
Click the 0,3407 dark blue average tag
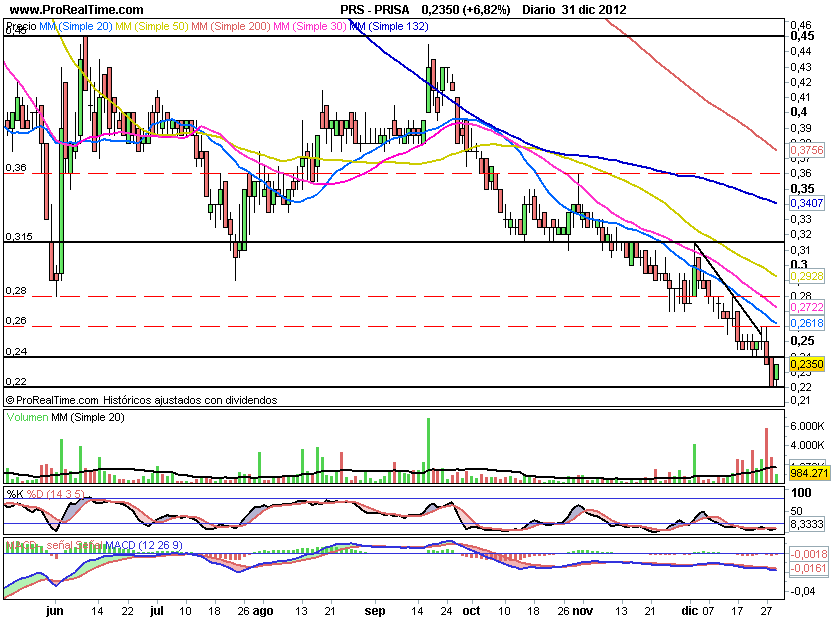pos(806,202)
